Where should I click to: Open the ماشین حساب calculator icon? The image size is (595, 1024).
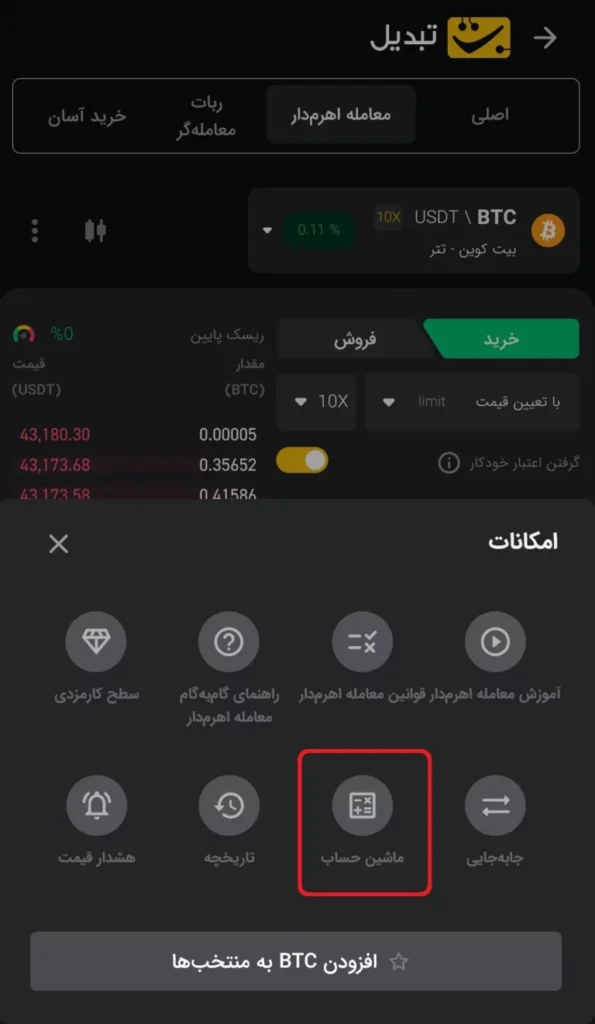pyautogui.click(x=362, y=805)
